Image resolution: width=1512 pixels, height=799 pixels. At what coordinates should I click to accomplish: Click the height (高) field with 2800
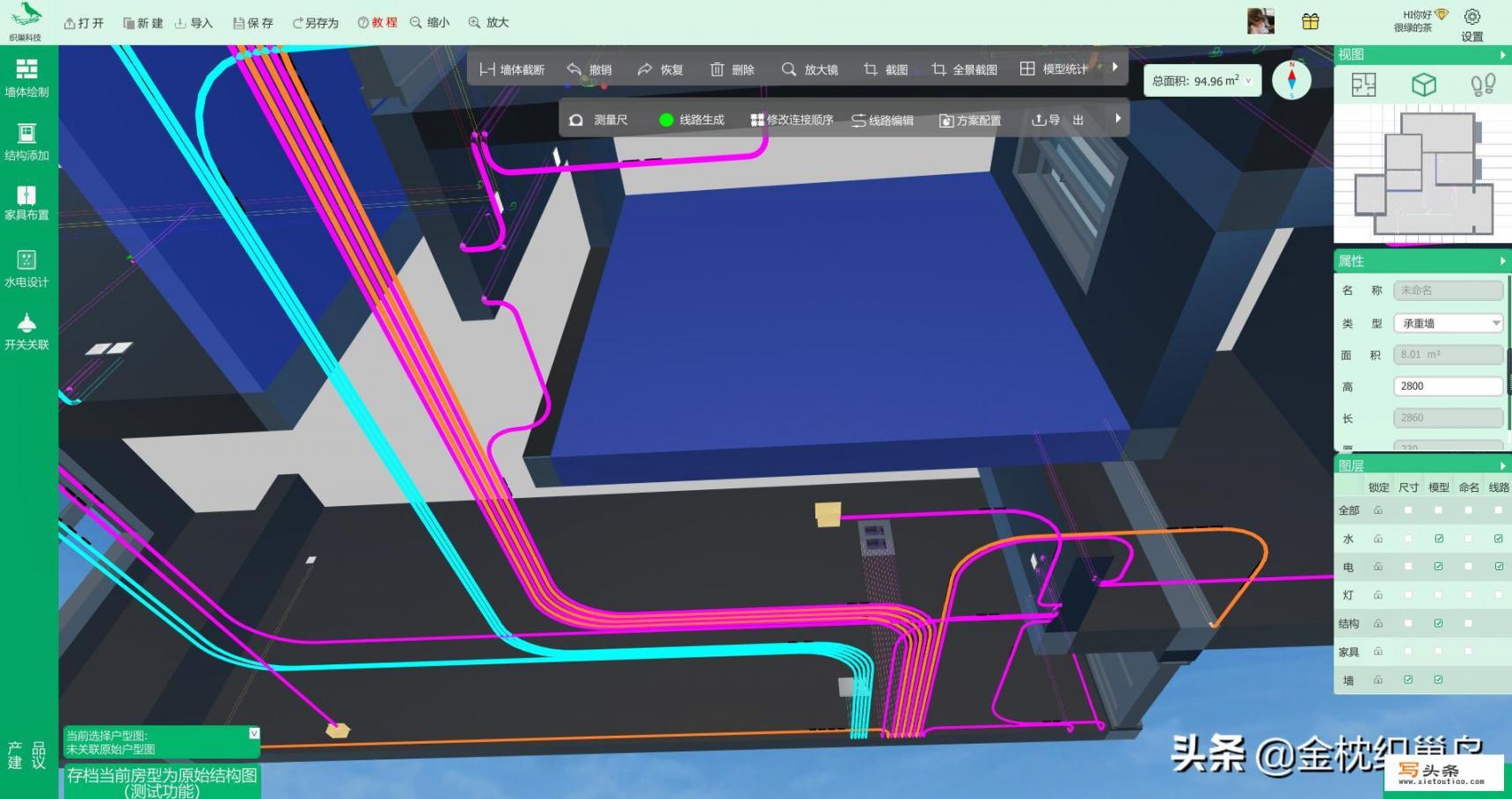[1448, 386]
